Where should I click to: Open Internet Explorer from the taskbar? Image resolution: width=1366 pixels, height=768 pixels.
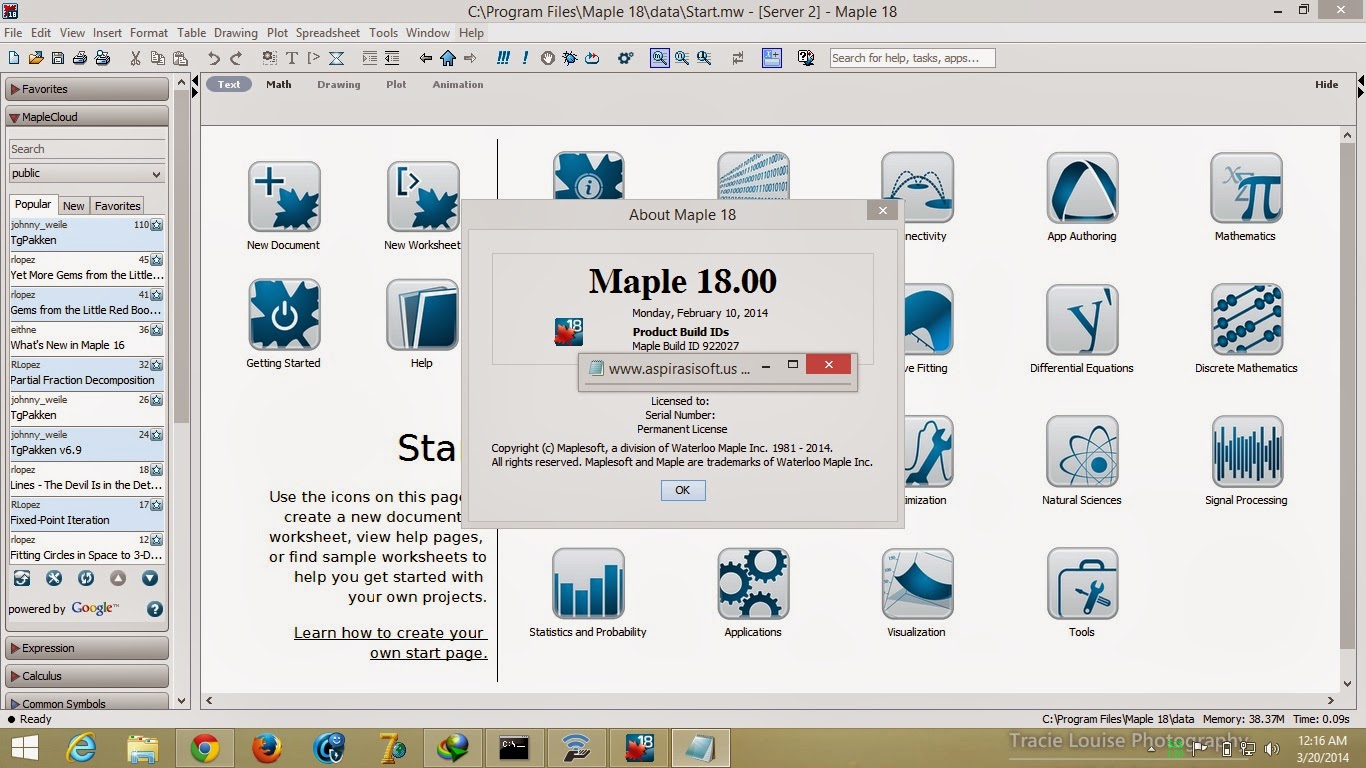(81, 747)
